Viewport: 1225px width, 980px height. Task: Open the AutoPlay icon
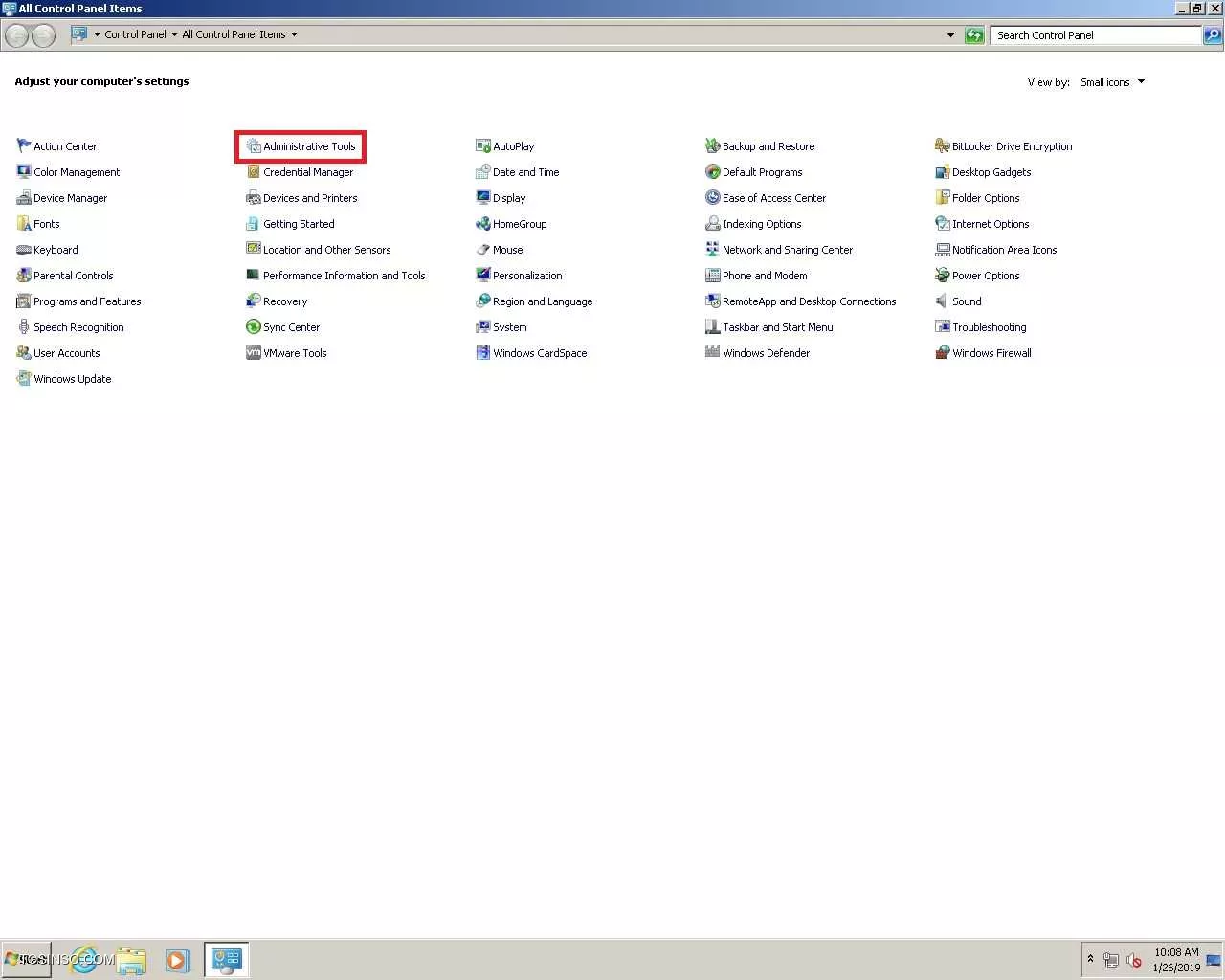483,145
